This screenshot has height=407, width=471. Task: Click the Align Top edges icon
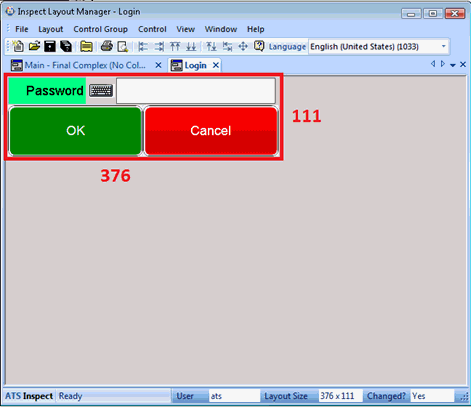click(175, 46)
